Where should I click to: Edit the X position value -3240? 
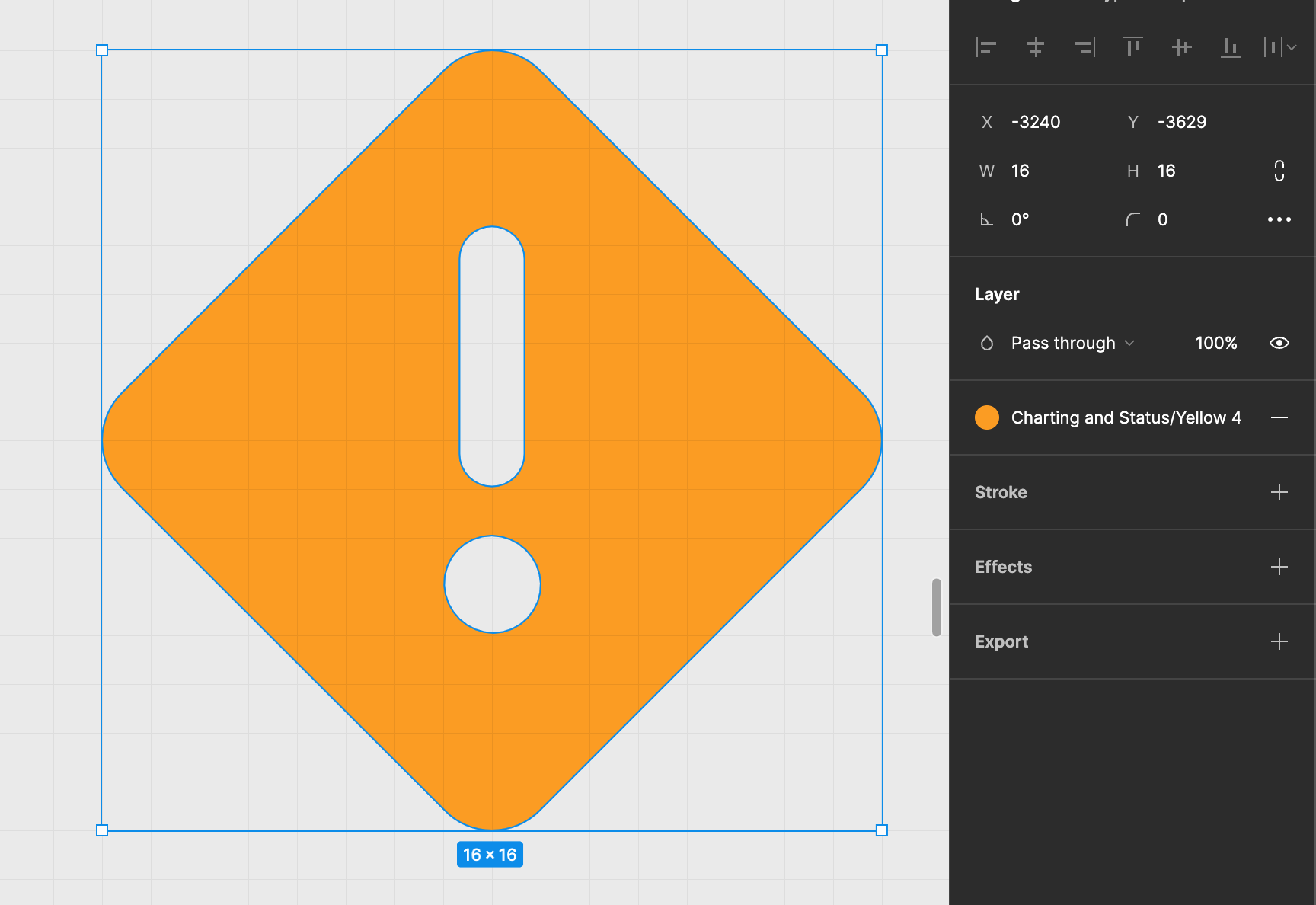1036,122
